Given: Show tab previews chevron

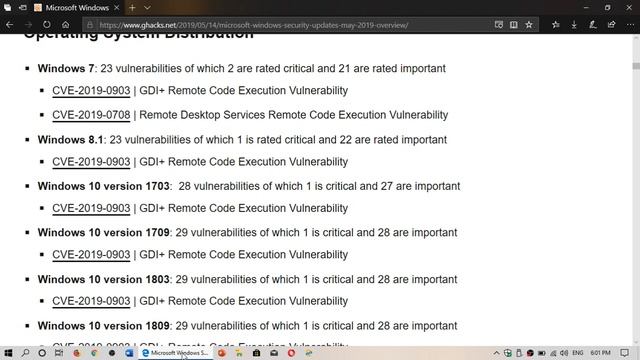Looking at the screenshot, I should [147, 8].
